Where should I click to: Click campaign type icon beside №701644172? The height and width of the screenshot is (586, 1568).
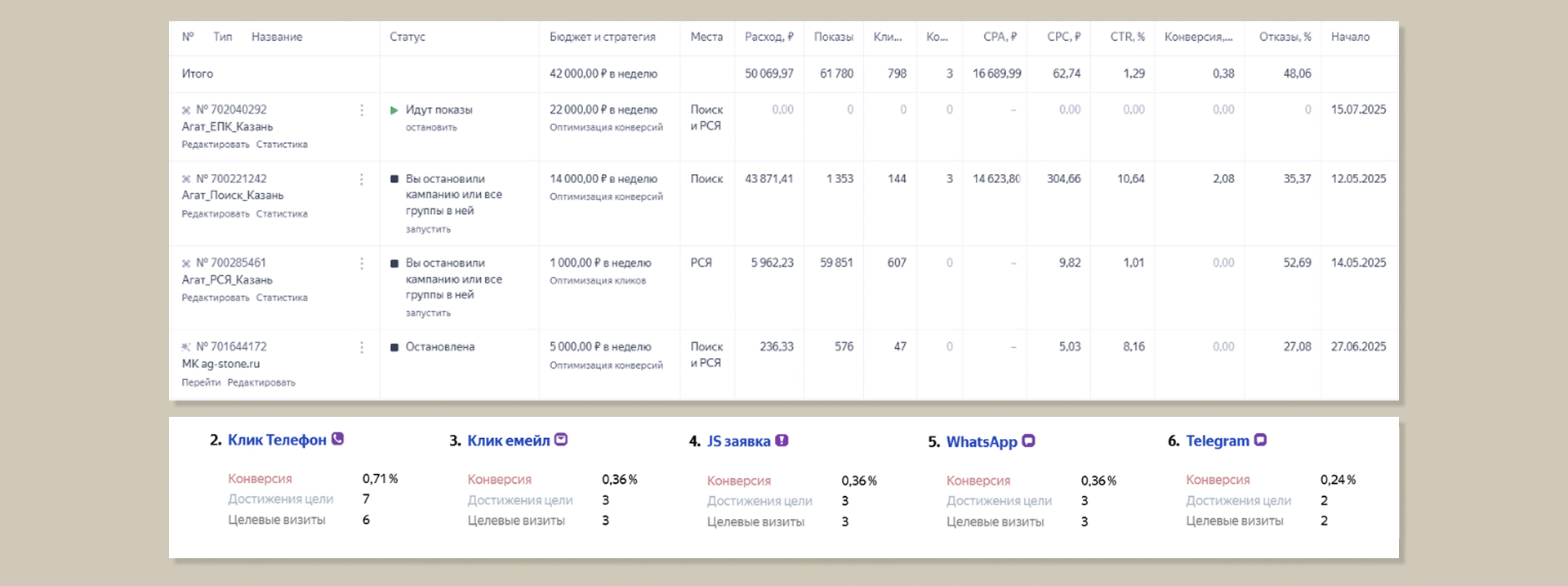(186, 347)
